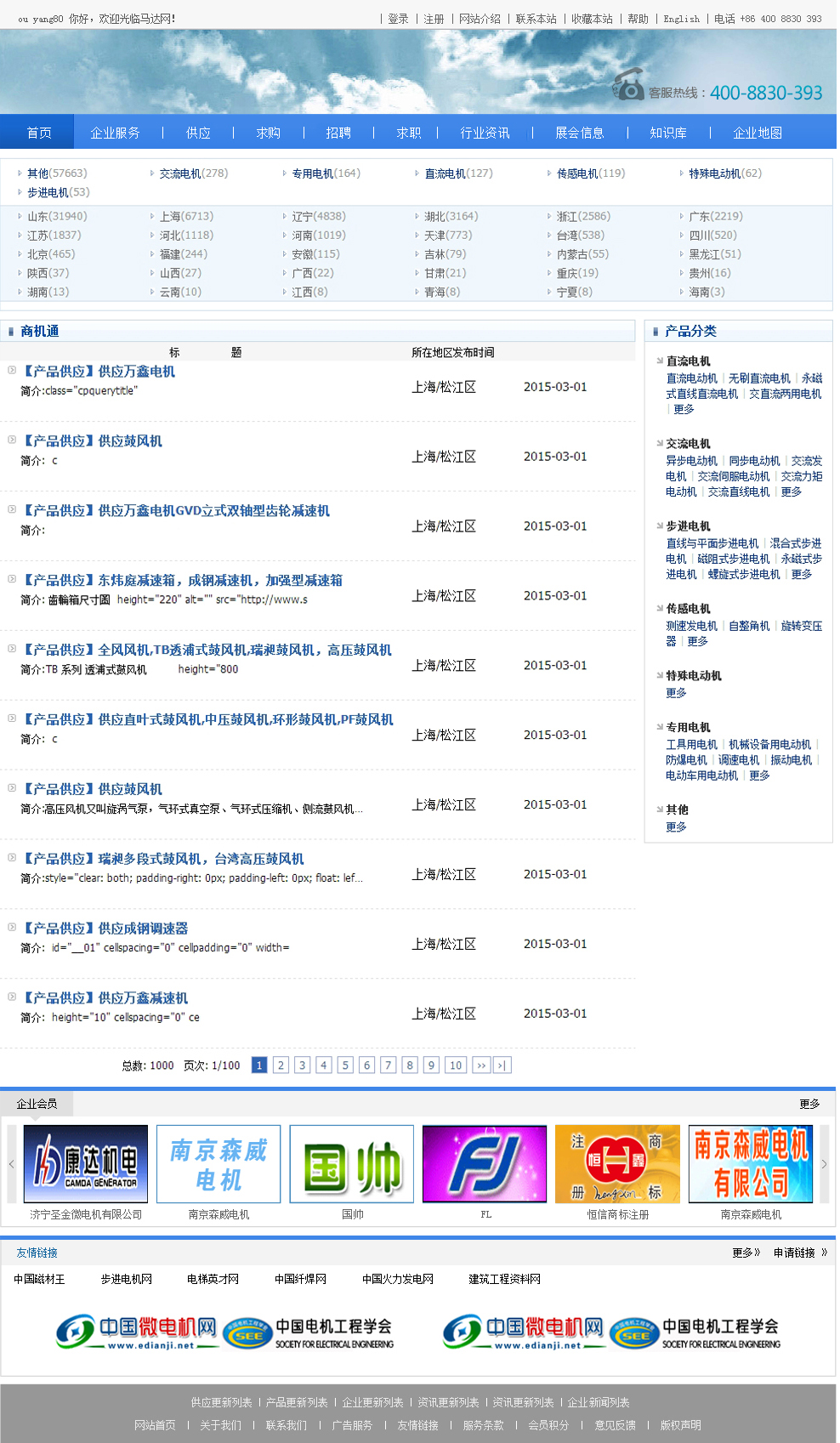Image resolution: width=840 pixels, height=1443 pixels.
Task: Click the 登录 link in top bar
Action: click(398, 19)
